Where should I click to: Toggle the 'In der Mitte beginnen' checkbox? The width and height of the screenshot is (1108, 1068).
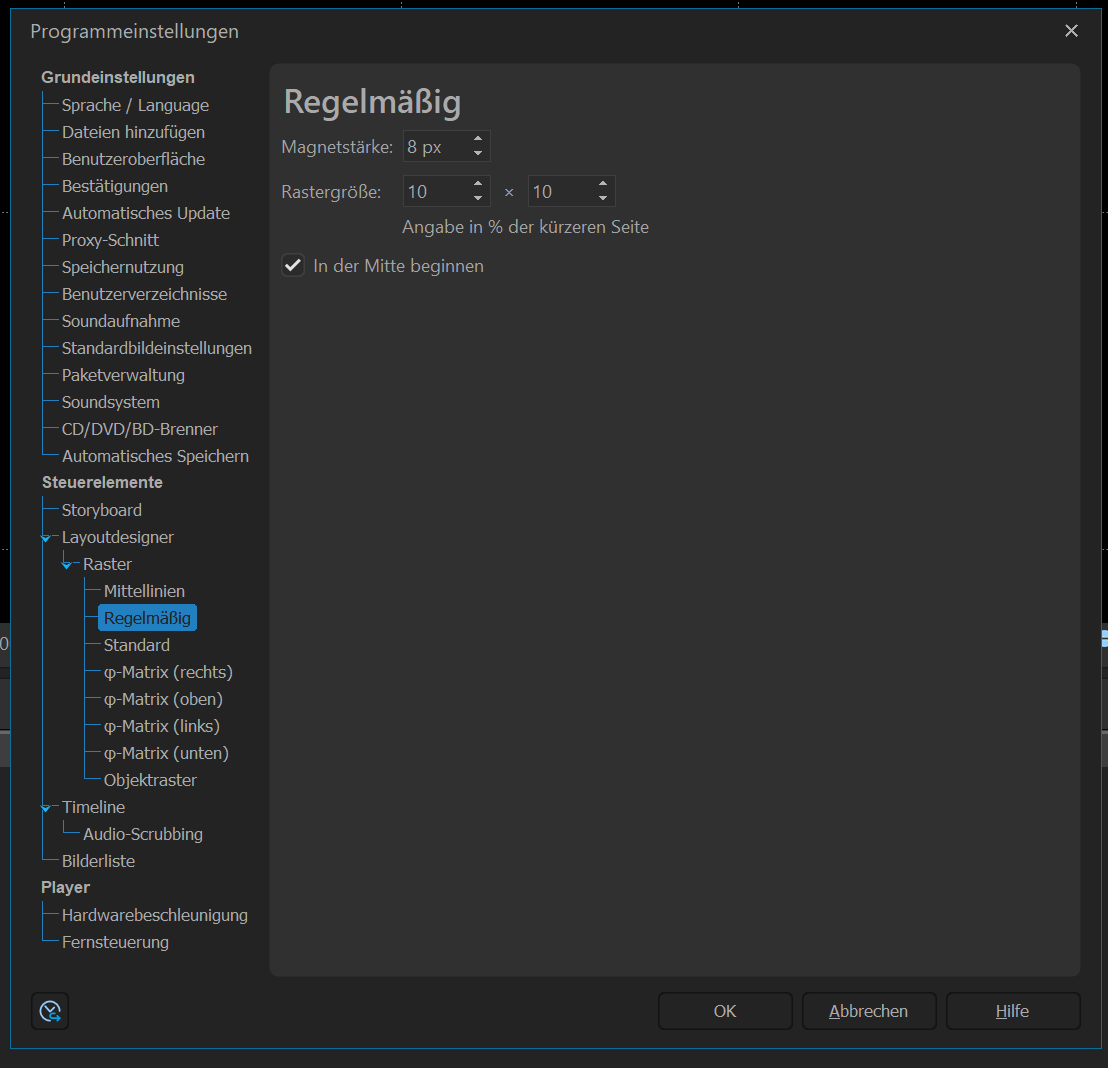coord(293,266)
